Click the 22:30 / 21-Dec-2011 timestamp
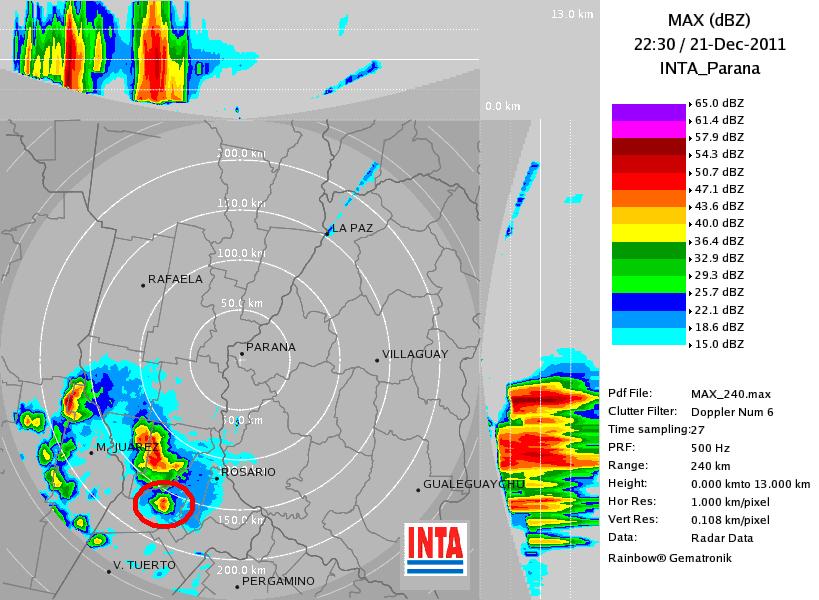The image size is (819, 600). [x=709, y=44]
